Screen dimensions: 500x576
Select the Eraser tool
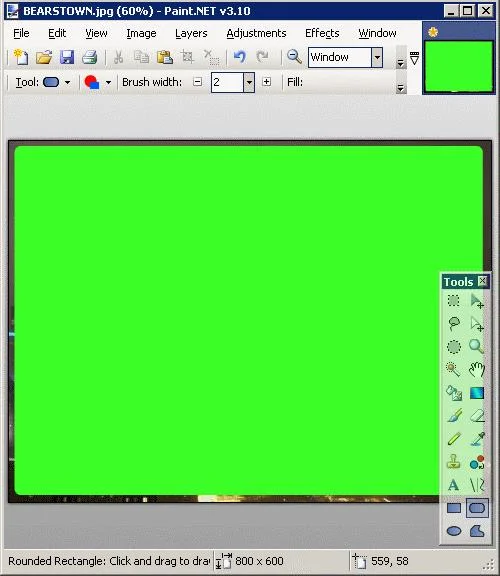[477, 416]
